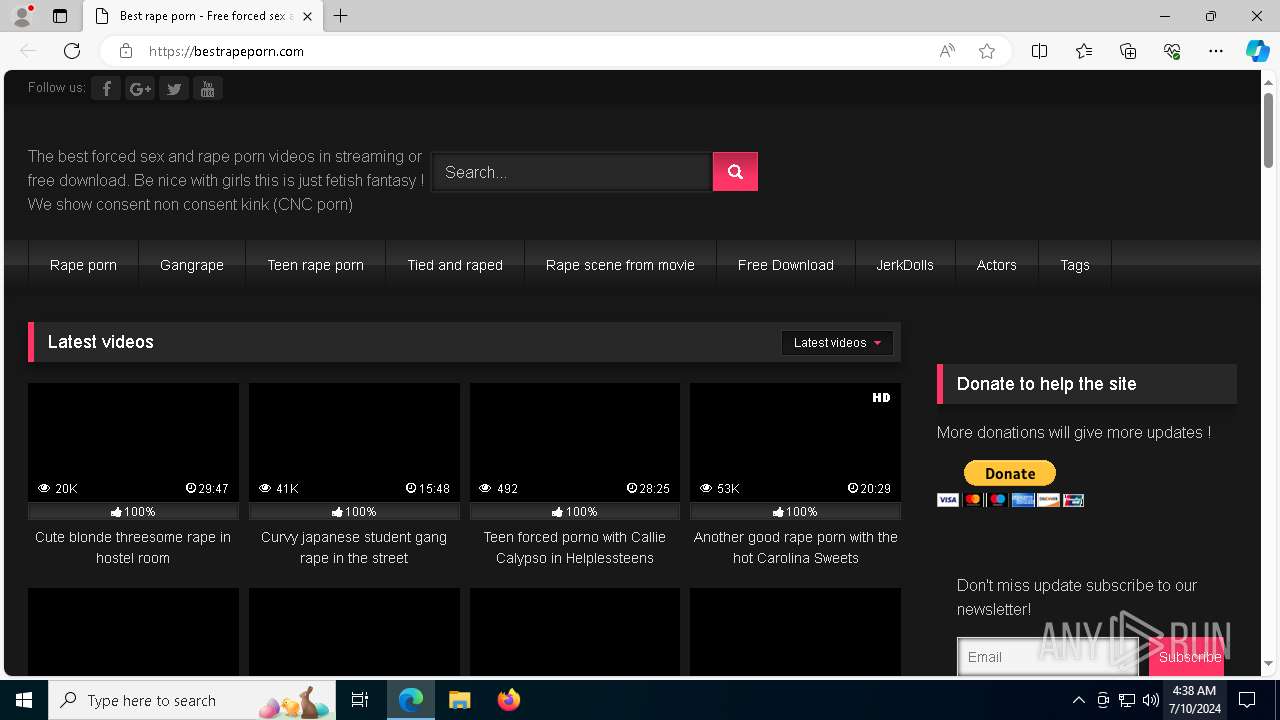Open the network status tray icon
The image size is (1280, 720).
point(1127,700)
